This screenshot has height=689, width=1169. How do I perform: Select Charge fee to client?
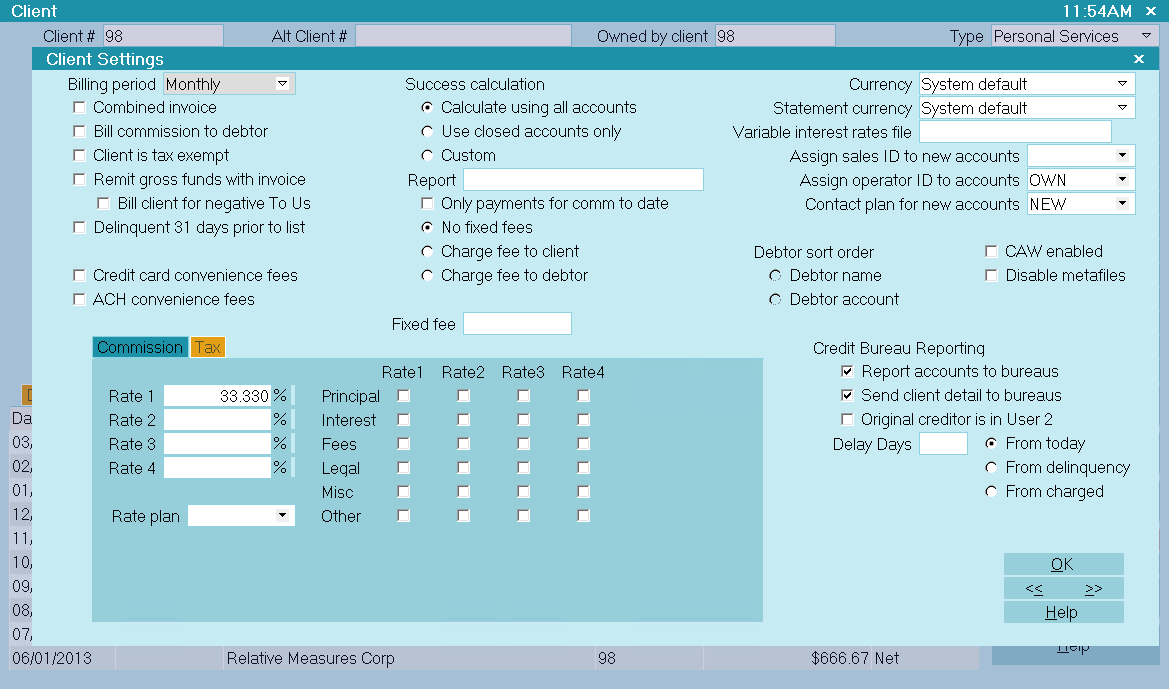(x=427, y=251)
